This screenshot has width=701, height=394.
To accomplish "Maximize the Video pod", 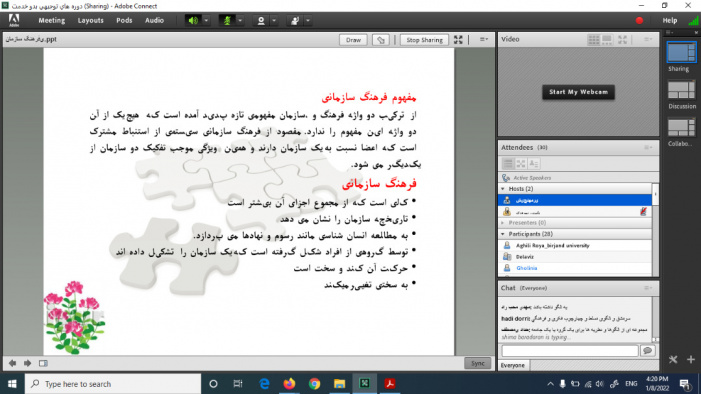I will click(622, 39).
